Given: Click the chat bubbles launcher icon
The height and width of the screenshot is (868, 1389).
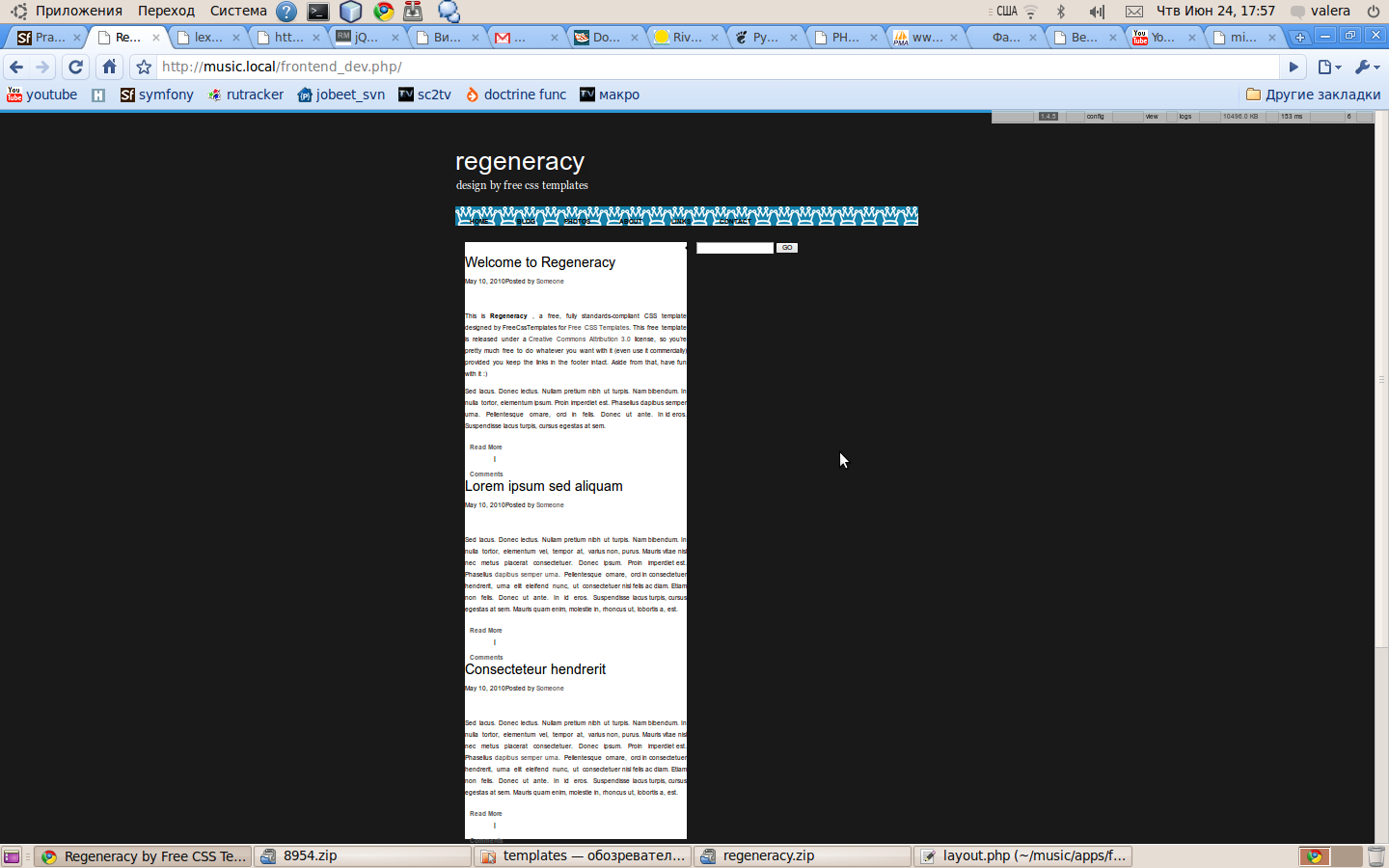Looking at the screenshot, I should tap(449, 12).
